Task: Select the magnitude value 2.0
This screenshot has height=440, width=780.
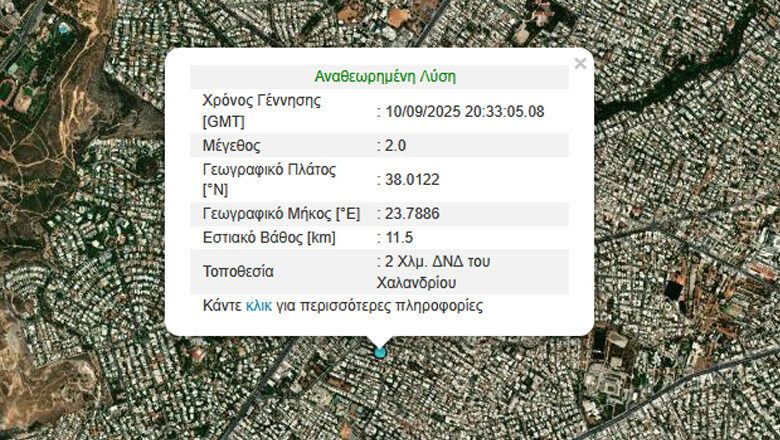Action: click(395, 146)
